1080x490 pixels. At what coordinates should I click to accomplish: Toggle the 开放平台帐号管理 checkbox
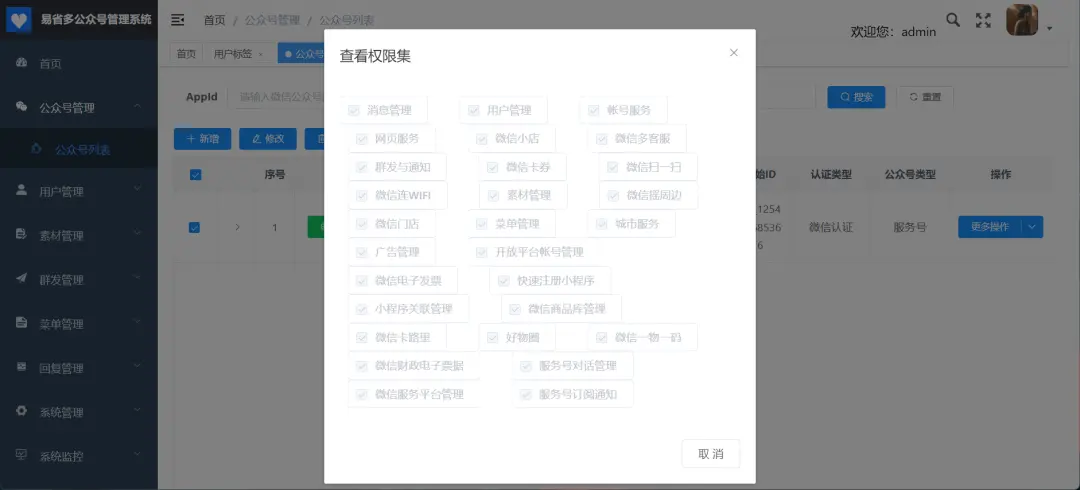coord(481,252)
